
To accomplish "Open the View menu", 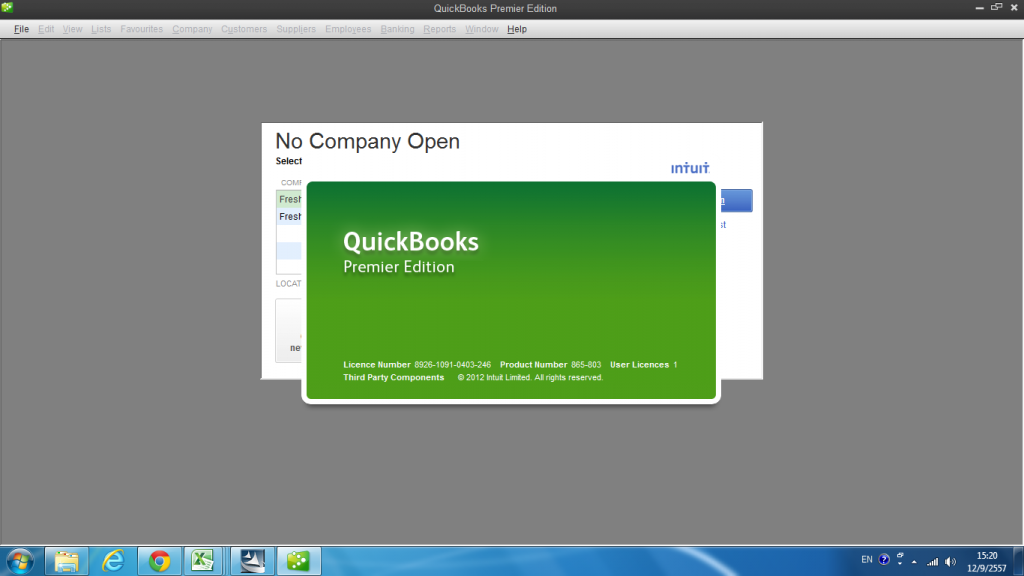I will (x=72, y=29).
